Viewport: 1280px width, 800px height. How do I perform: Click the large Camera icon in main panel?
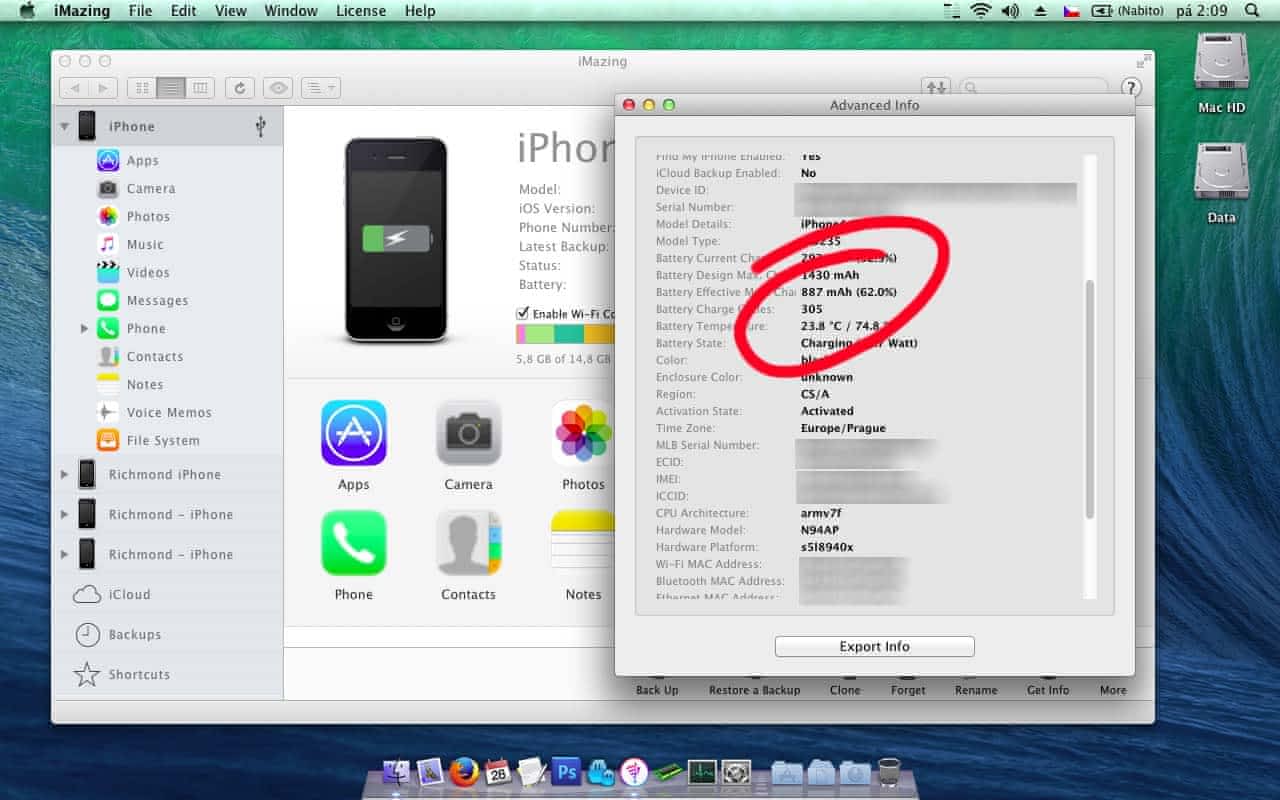[x=468, y=433]
